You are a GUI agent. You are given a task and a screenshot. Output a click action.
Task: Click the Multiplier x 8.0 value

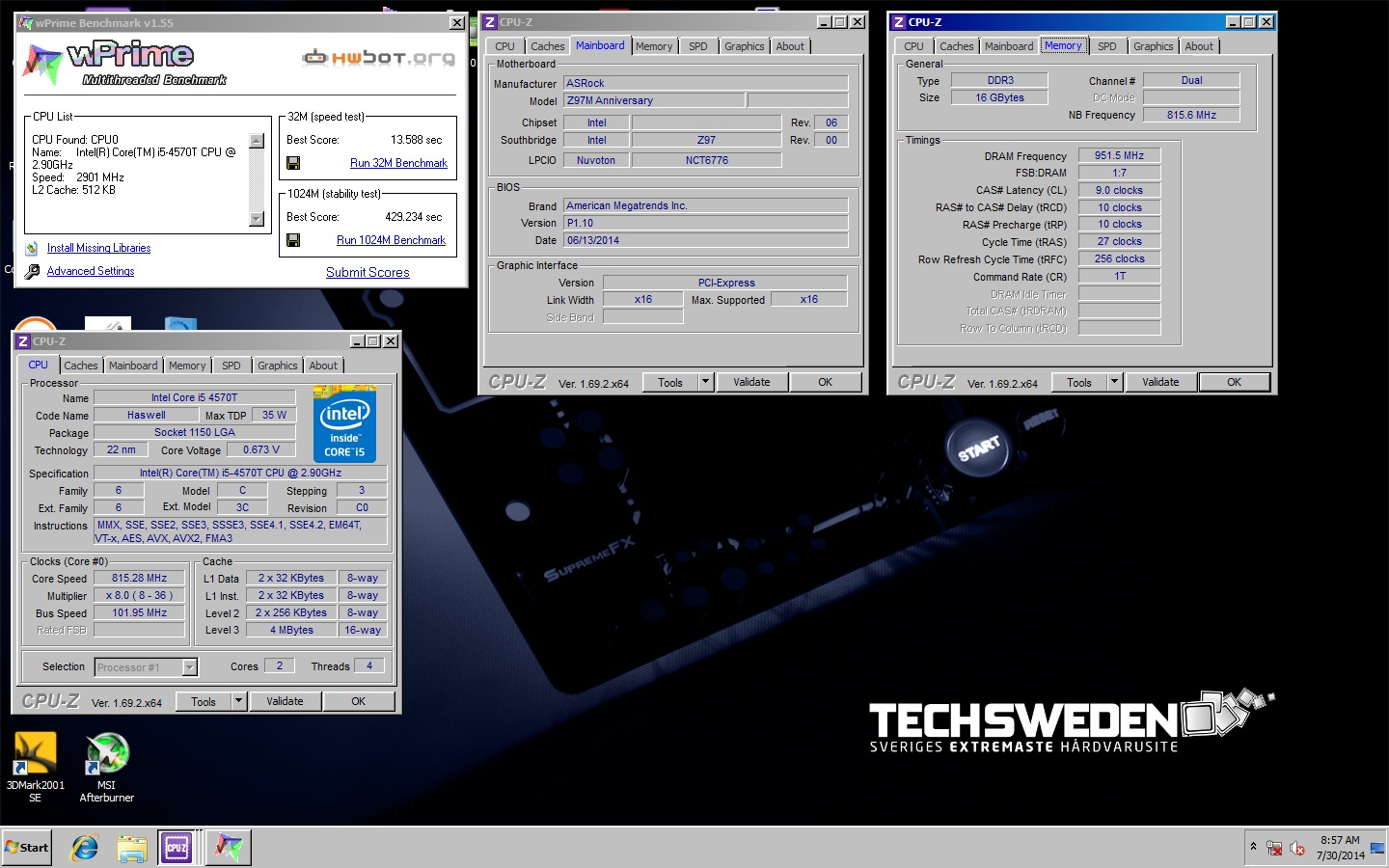(x=139, y=596)
